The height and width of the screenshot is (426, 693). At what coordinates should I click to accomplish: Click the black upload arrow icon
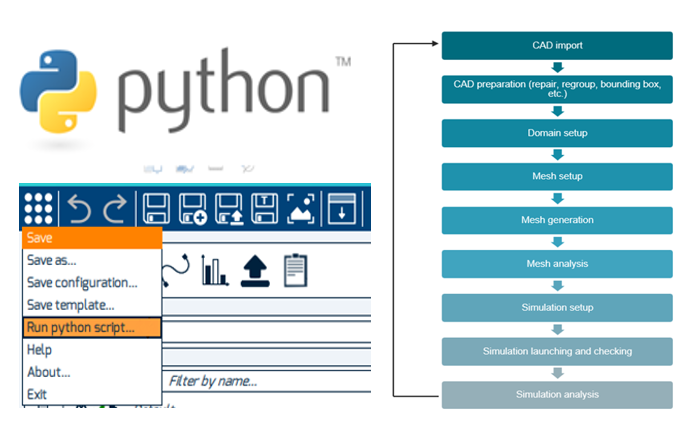pos(255,269)
